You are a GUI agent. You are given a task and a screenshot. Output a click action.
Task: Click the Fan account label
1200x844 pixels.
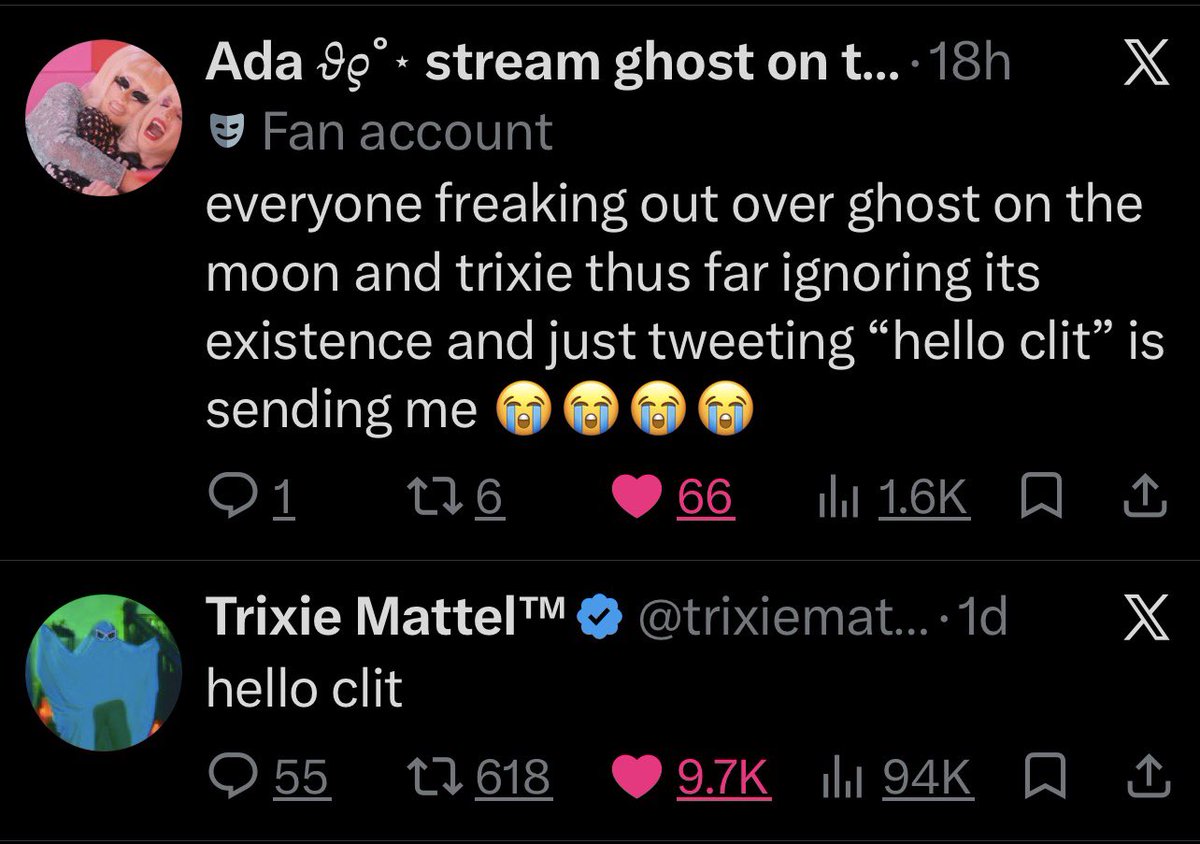(x=381, y=132)
